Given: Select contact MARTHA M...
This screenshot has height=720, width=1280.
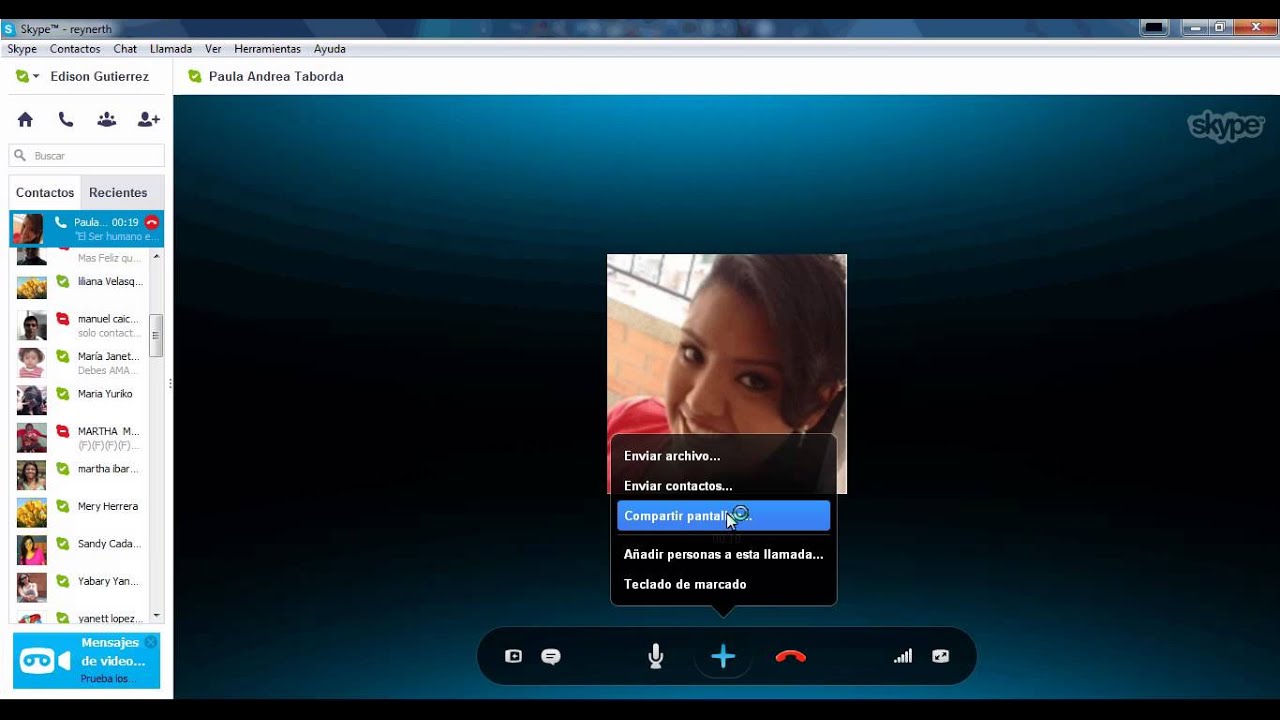Looking at the screenshot, I should 80,438.
